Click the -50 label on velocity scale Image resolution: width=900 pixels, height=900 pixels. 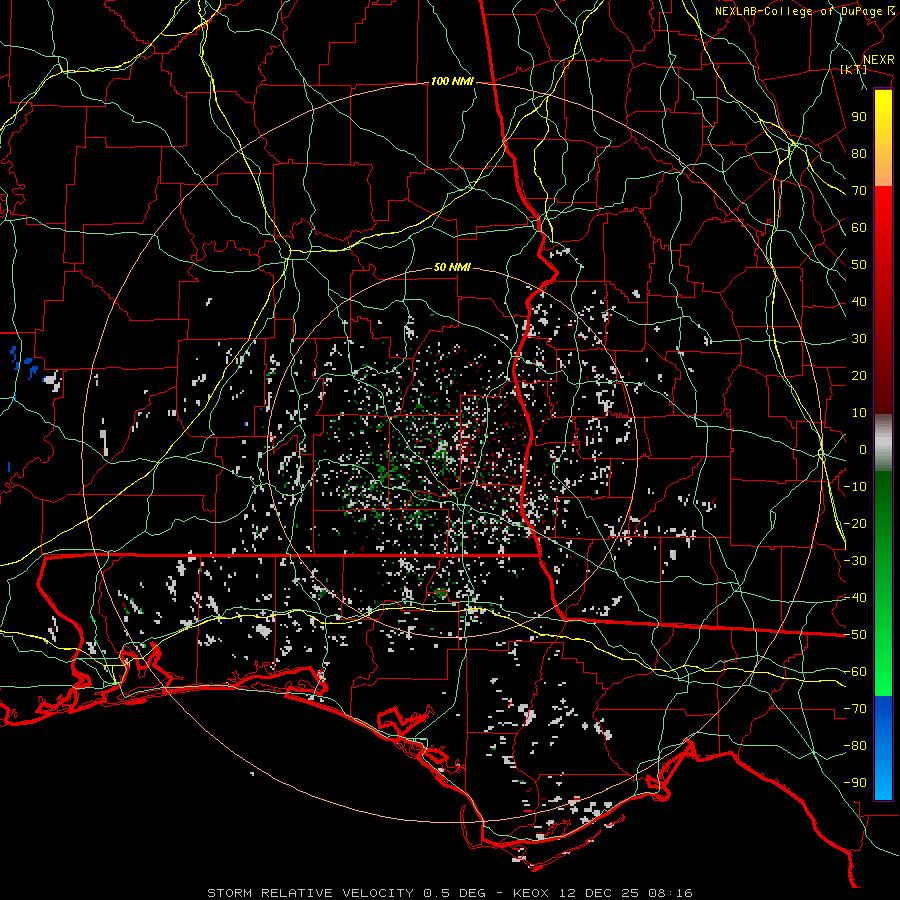click(x=855, y=635)
